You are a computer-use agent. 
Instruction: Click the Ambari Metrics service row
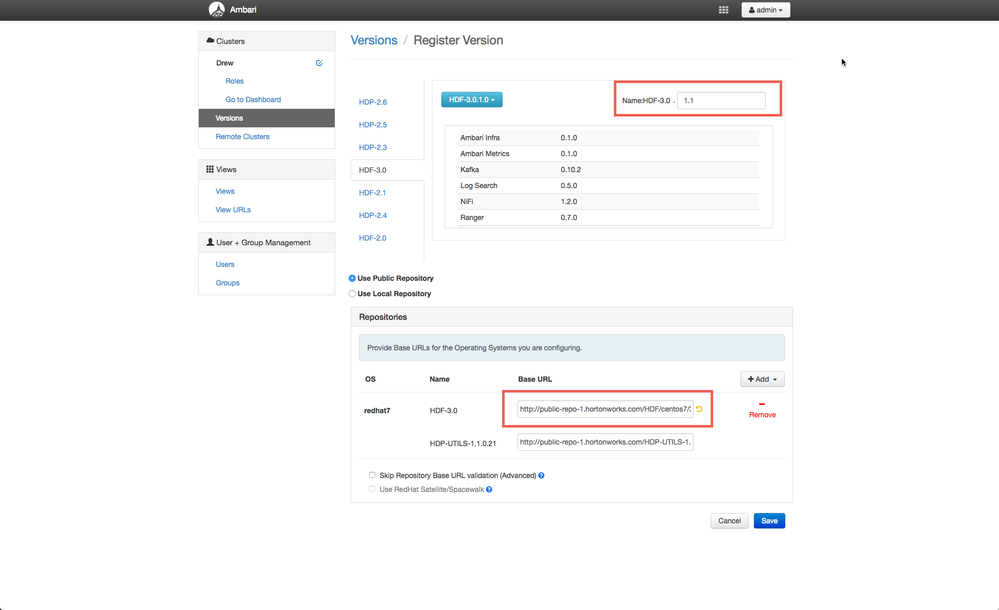point(608,154)
